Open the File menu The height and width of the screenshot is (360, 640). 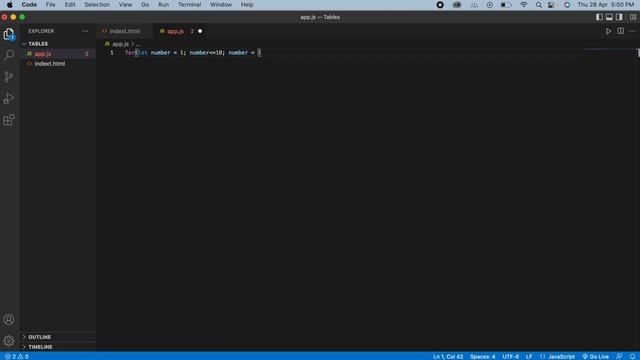click(51, 4)
